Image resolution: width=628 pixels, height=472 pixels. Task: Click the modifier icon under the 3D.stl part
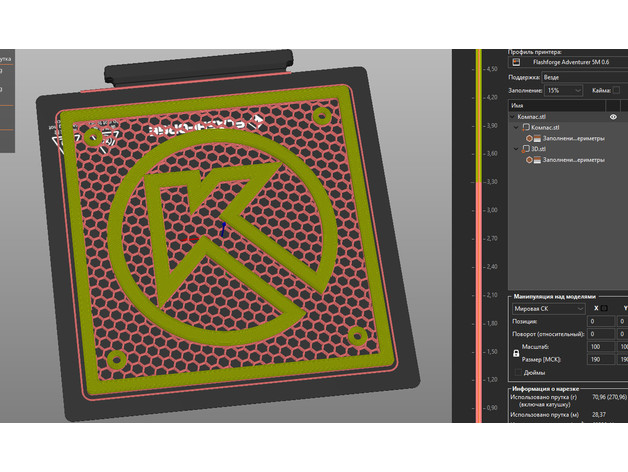click(531, 159)
